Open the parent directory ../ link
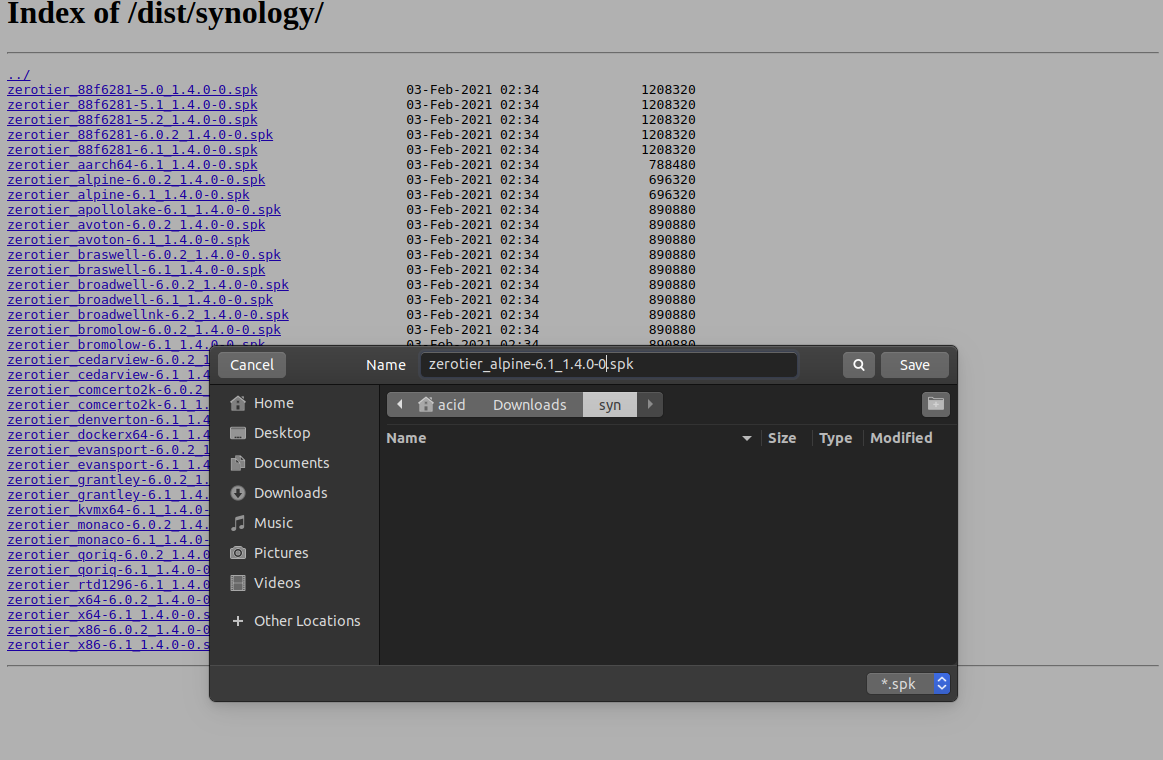 pyautogui.click(x=19, y=75)
